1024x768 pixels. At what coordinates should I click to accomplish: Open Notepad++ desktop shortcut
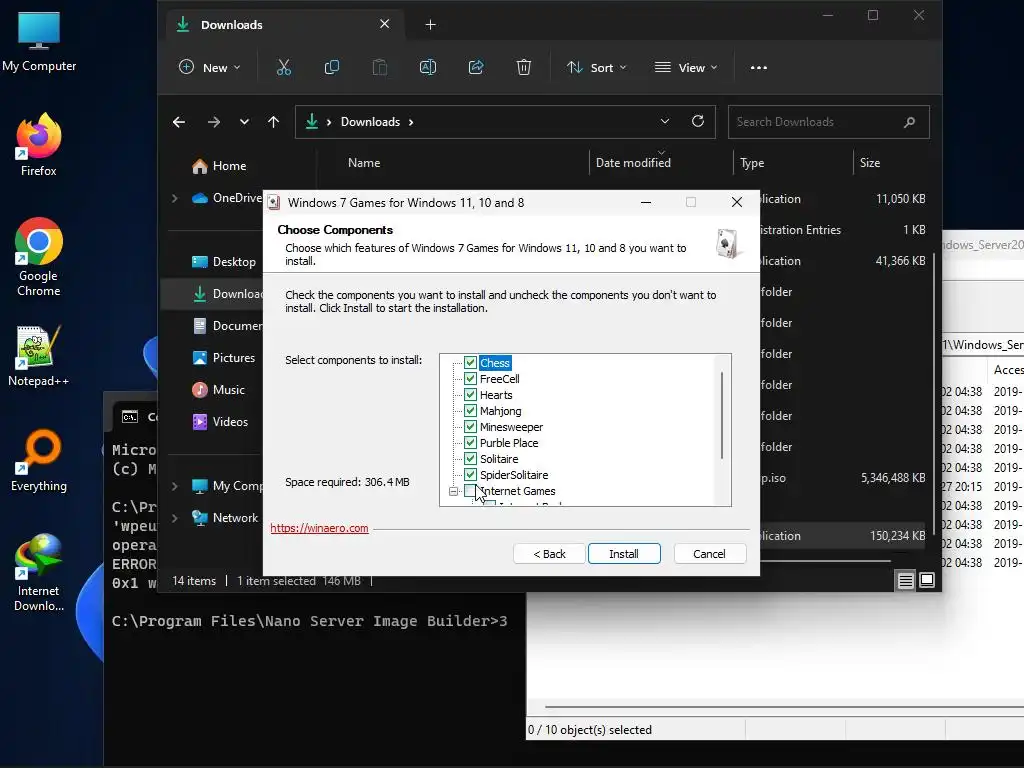pyautogui.click(x=39, y=355)
